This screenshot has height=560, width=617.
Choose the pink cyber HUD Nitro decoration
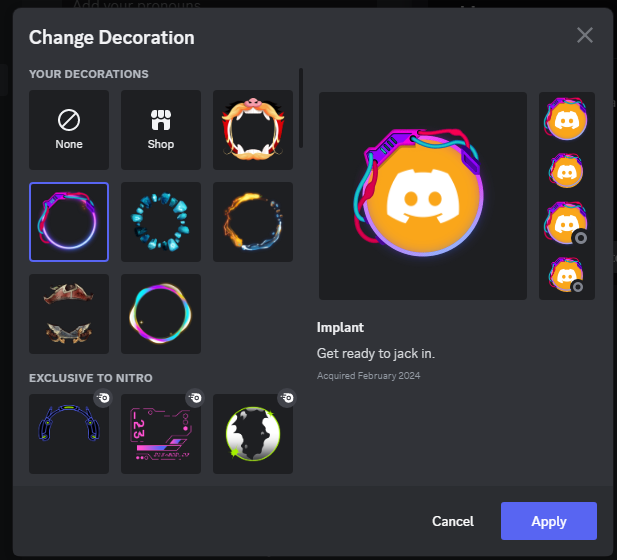(x=161, y=434)
